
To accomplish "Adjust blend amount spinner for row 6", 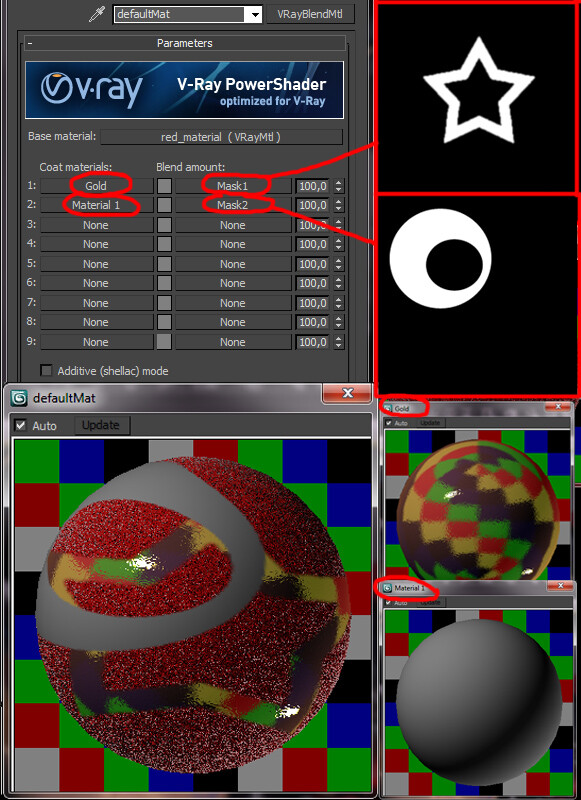I will point(339,283).
